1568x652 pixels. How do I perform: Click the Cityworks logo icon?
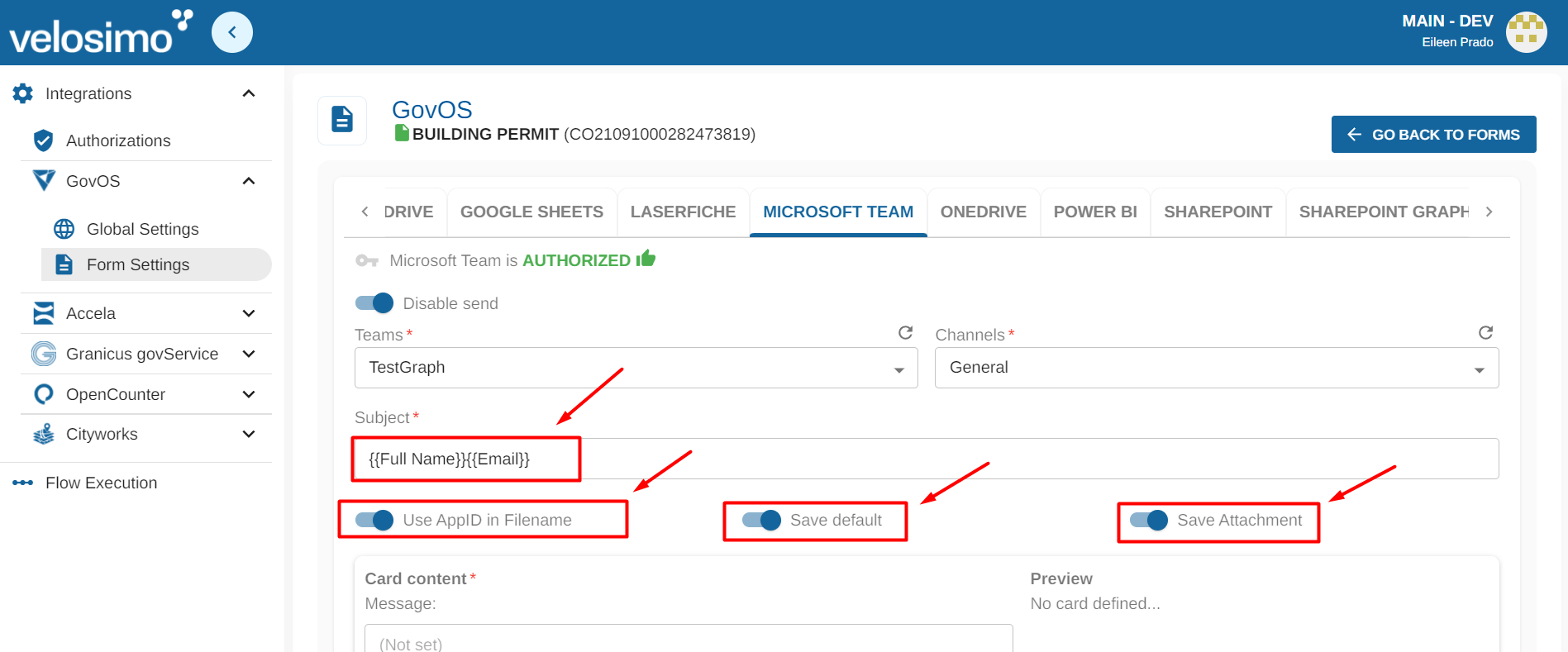point(44,434)
